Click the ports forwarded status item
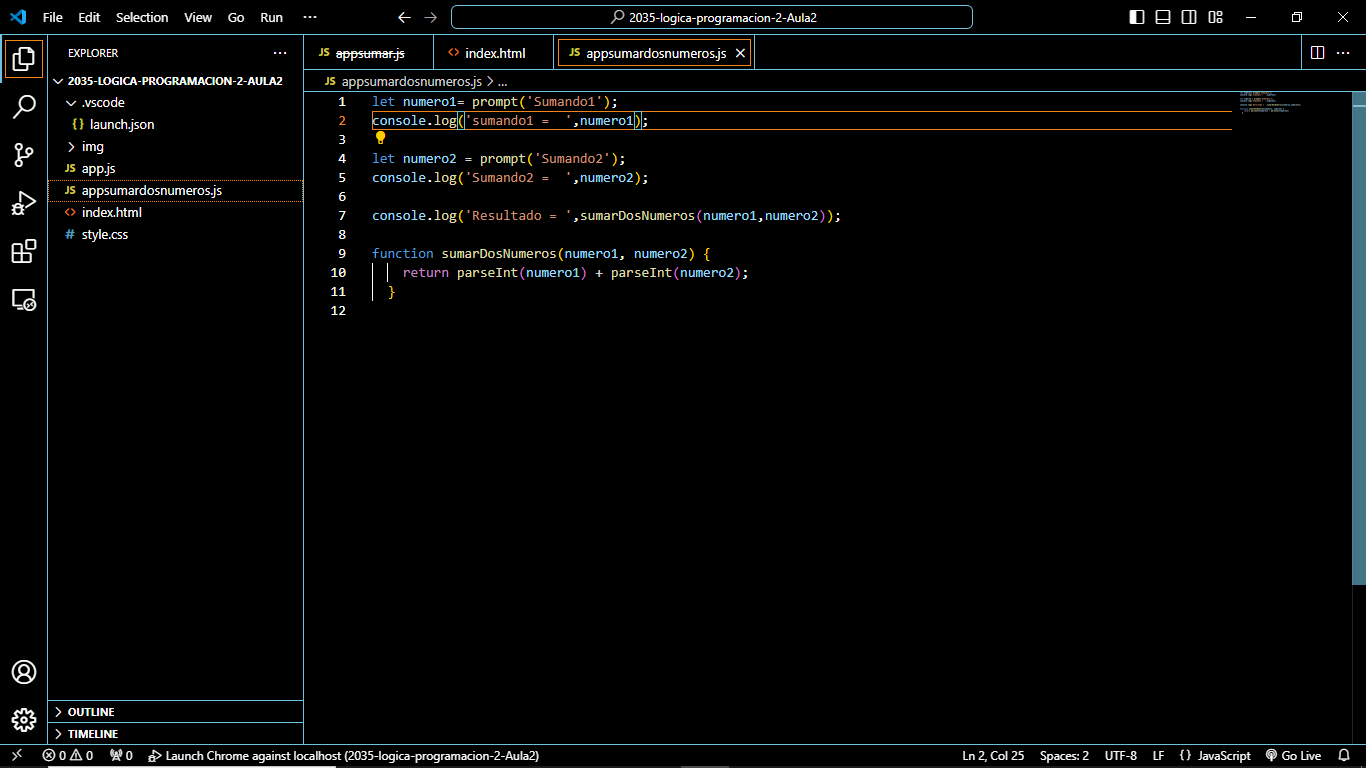Viewport: 1366px width, 768px height. (x=121, y=756)
